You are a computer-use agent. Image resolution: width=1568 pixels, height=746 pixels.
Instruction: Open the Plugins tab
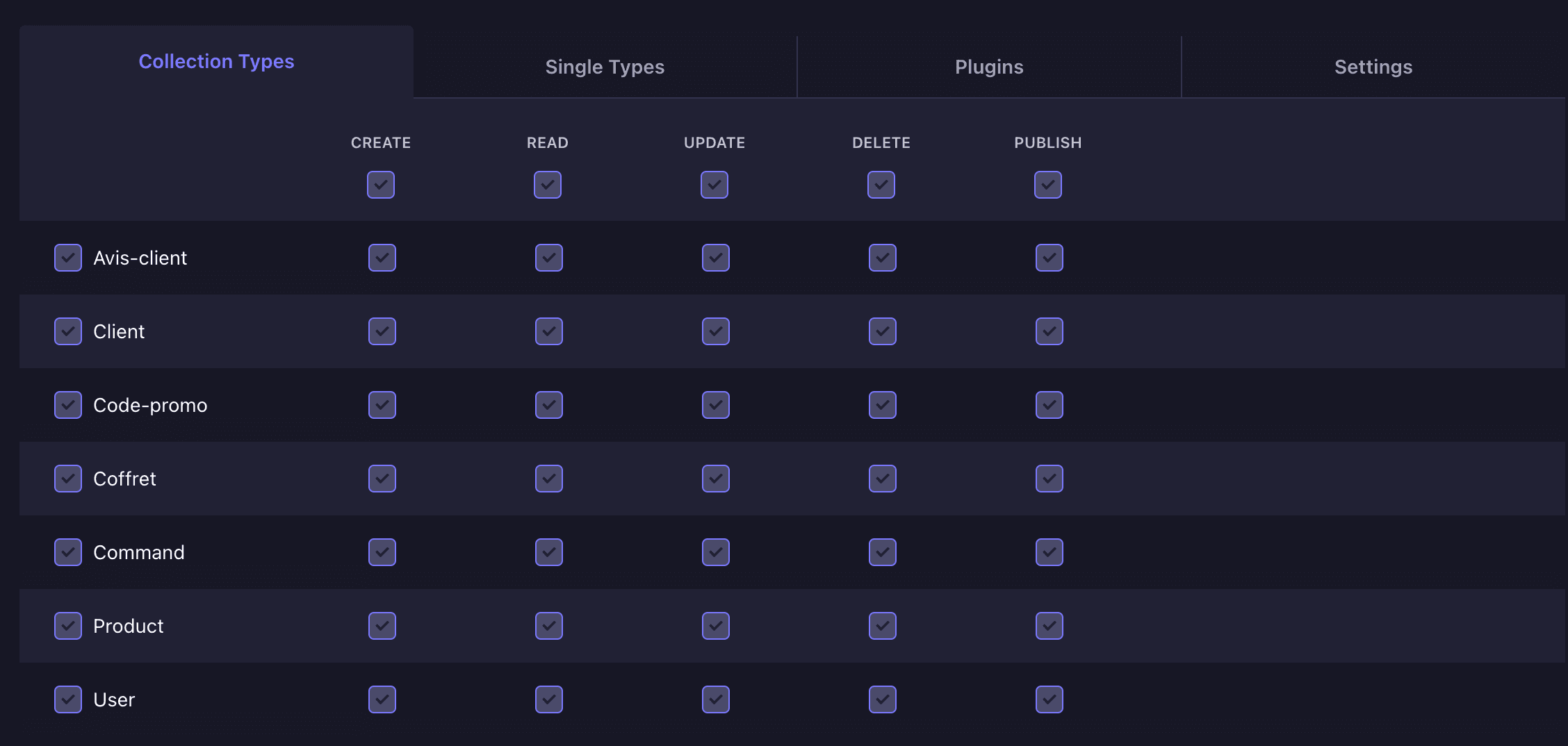click(x=988, y=67)
